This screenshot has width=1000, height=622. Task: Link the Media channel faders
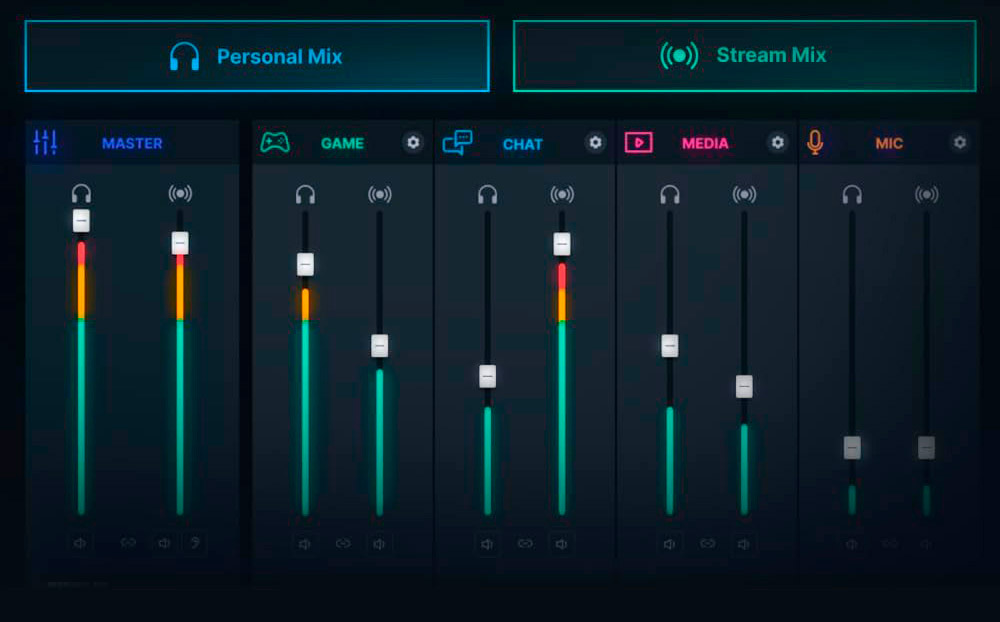click(707, 544)
